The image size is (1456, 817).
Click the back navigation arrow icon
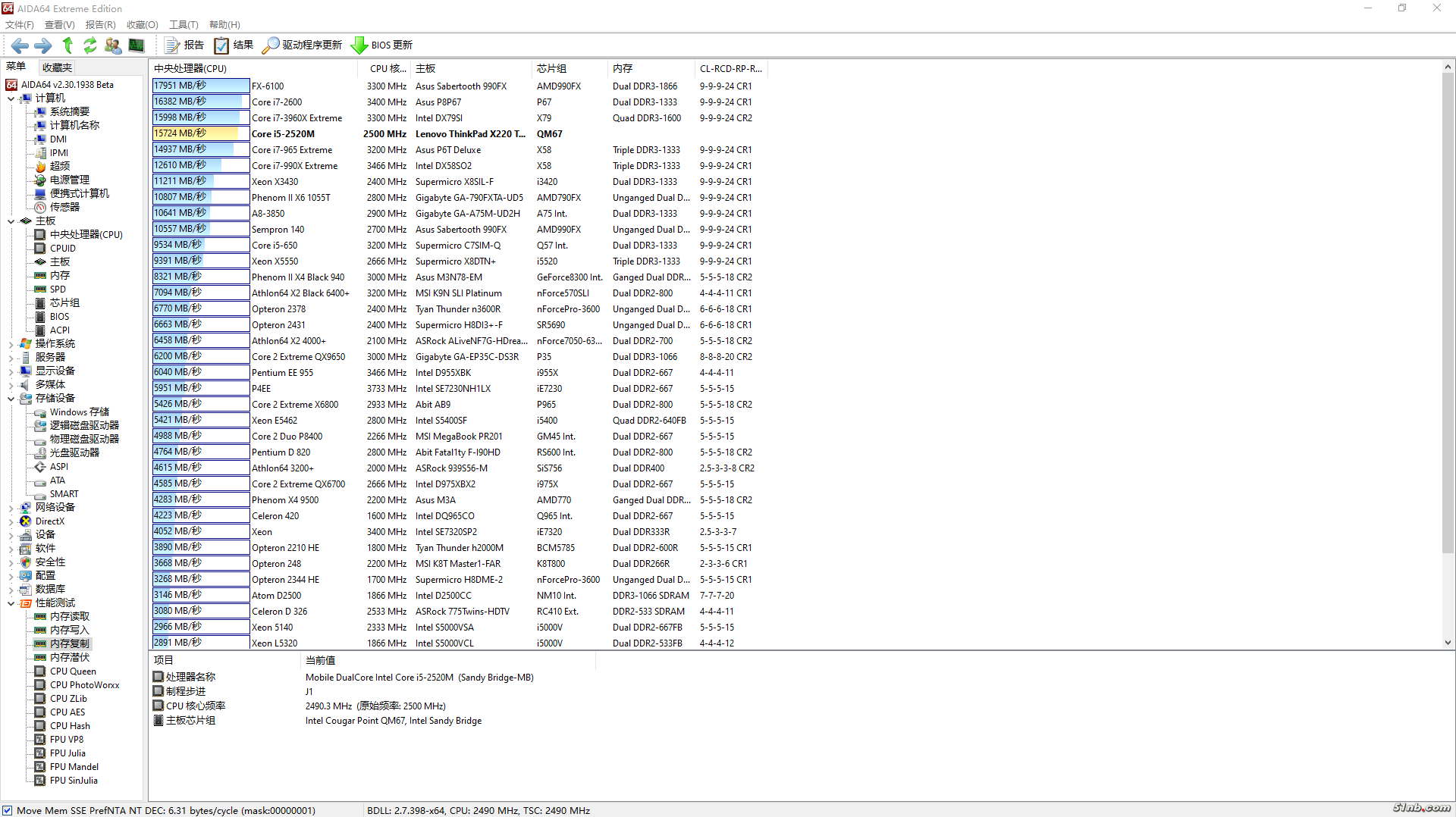point(20,45)
